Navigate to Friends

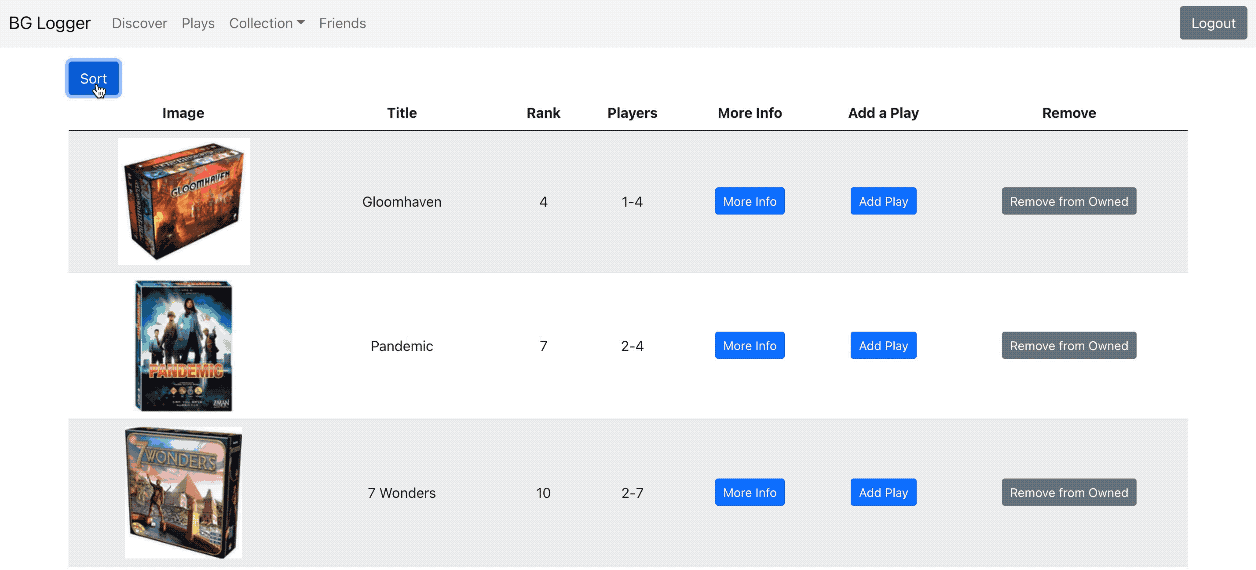(x=342, y=23)
